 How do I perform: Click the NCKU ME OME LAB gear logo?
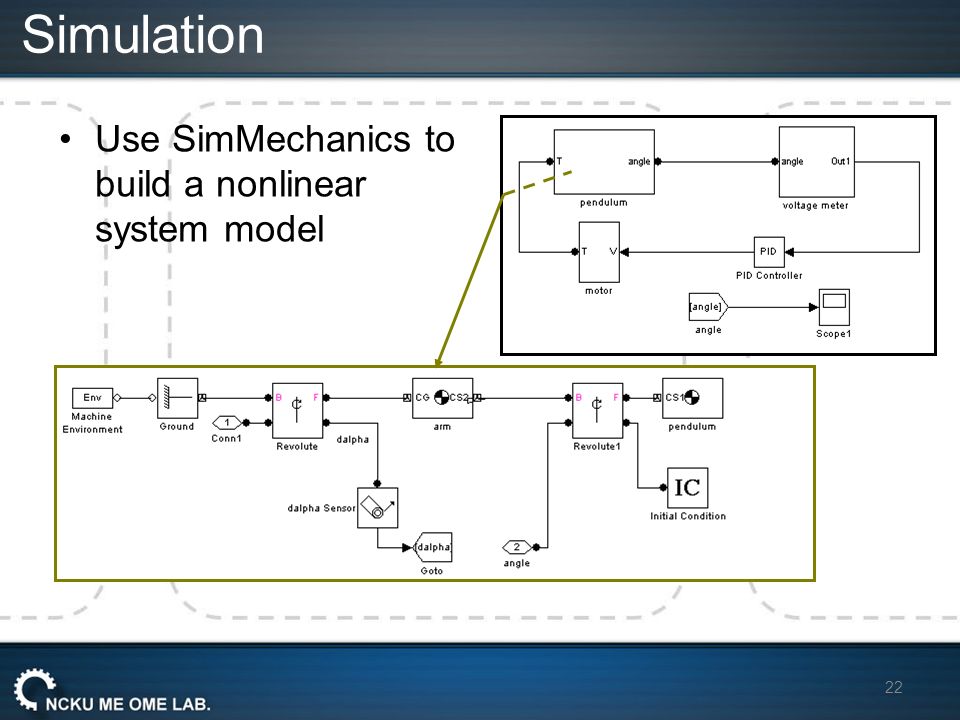(x=34, y=689)
